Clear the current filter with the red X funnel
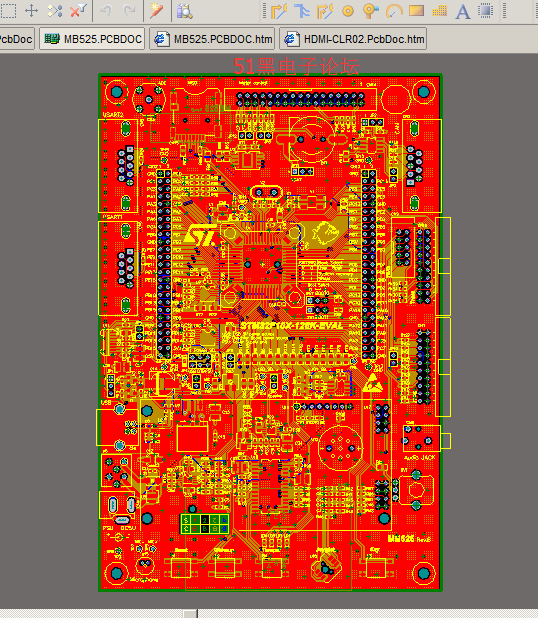The image size is (538, 618). tap(78, 11)
